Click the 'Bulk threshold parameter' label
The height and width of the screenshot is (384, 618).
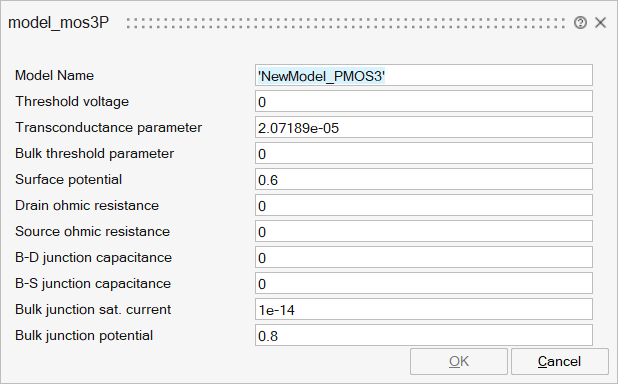coord(94,154)
